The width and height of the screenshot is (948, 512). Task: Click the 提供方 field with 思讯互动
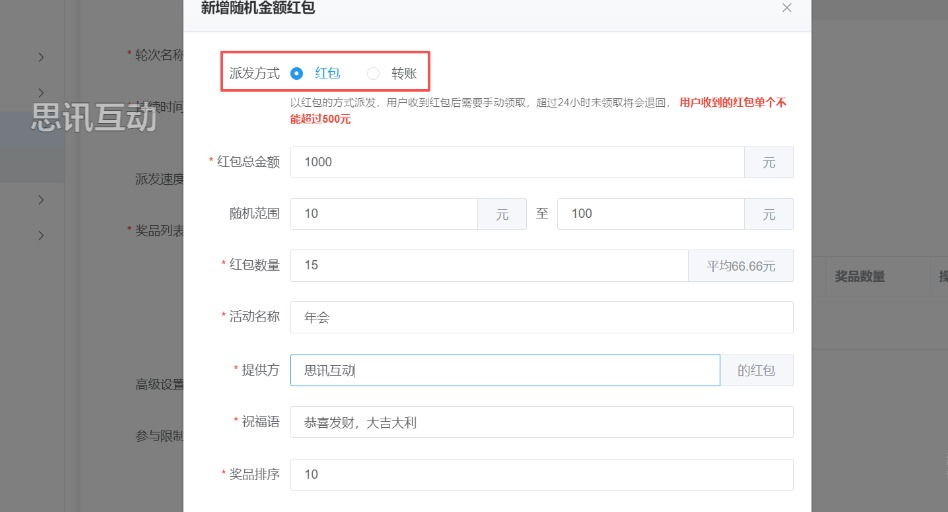504,370
